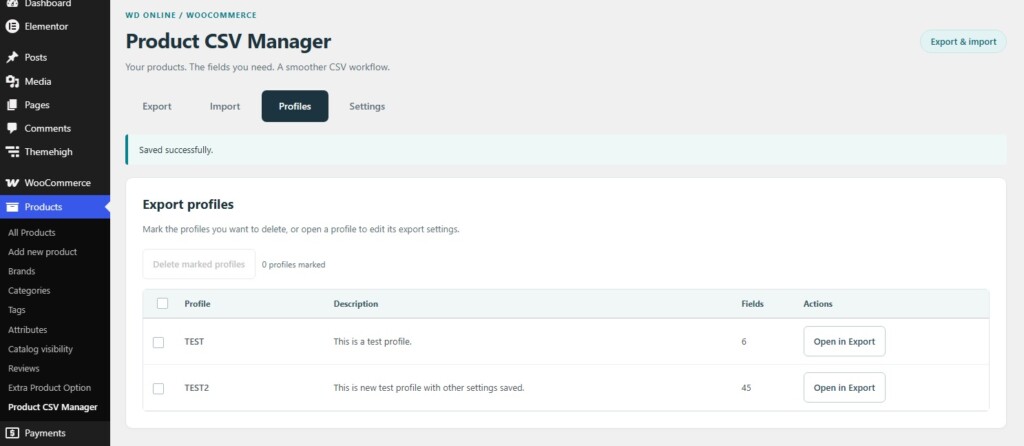The width and height of the screenshot is (1024, 446).
Task: Click 'This is a test profile.' description
Action: click(372, 342)
